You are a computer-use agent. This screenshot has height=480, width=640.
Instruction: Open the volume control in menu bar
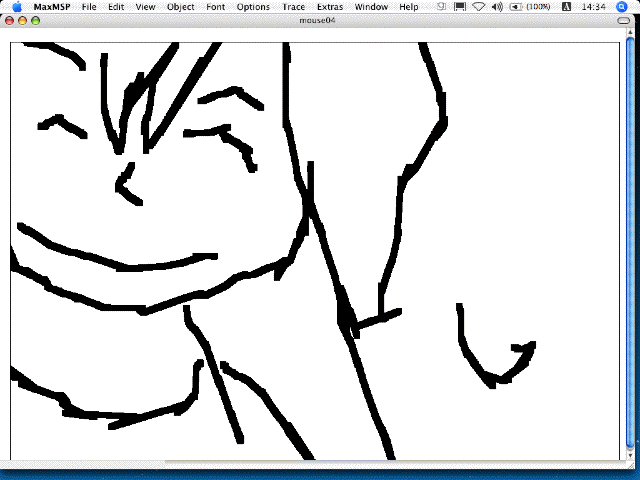[x=497, y=7]
